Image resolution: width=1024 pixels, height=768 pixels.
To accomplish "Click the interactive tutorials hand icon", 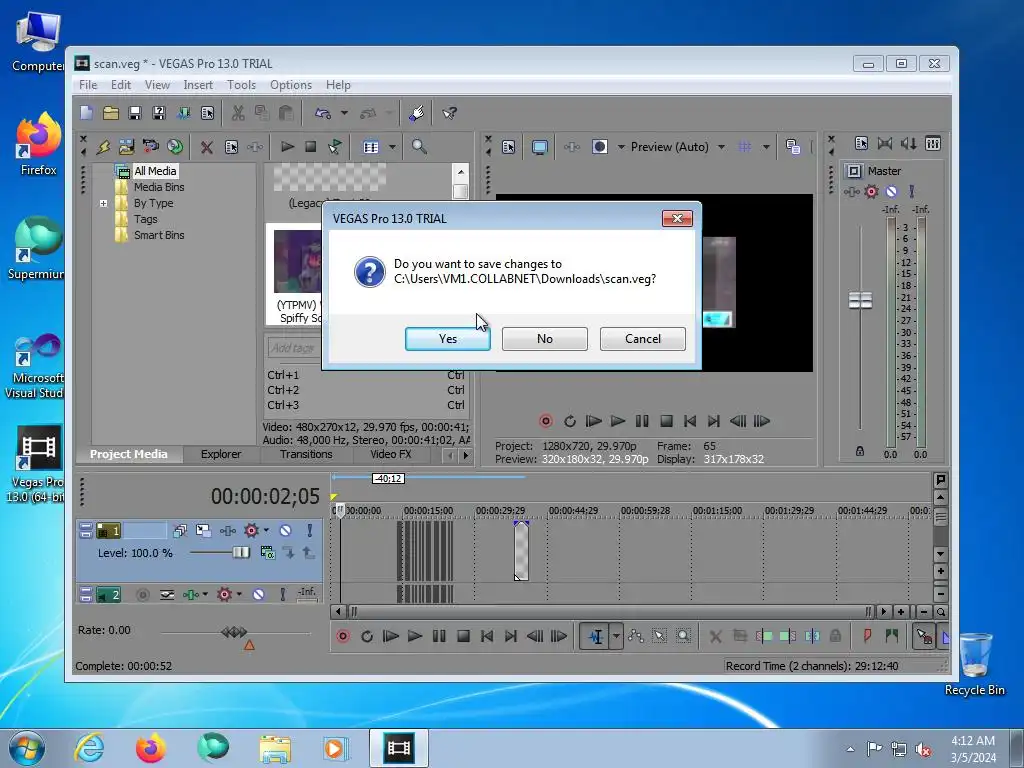I will 417,113.
